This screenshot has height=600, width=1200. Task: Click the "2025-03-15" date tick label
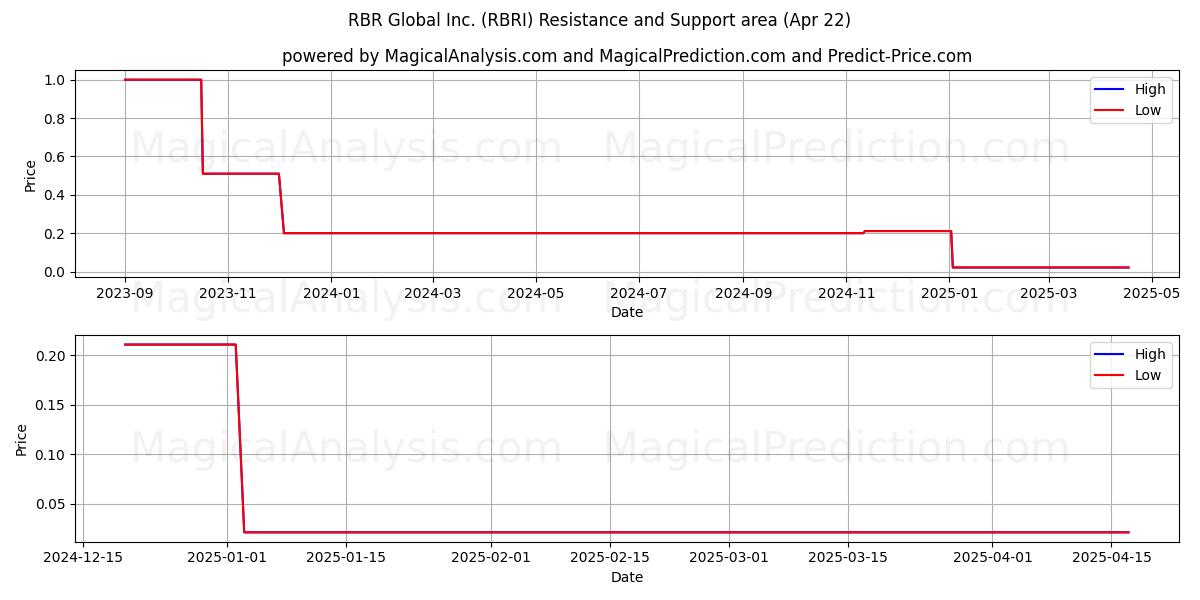coord(848,557)
